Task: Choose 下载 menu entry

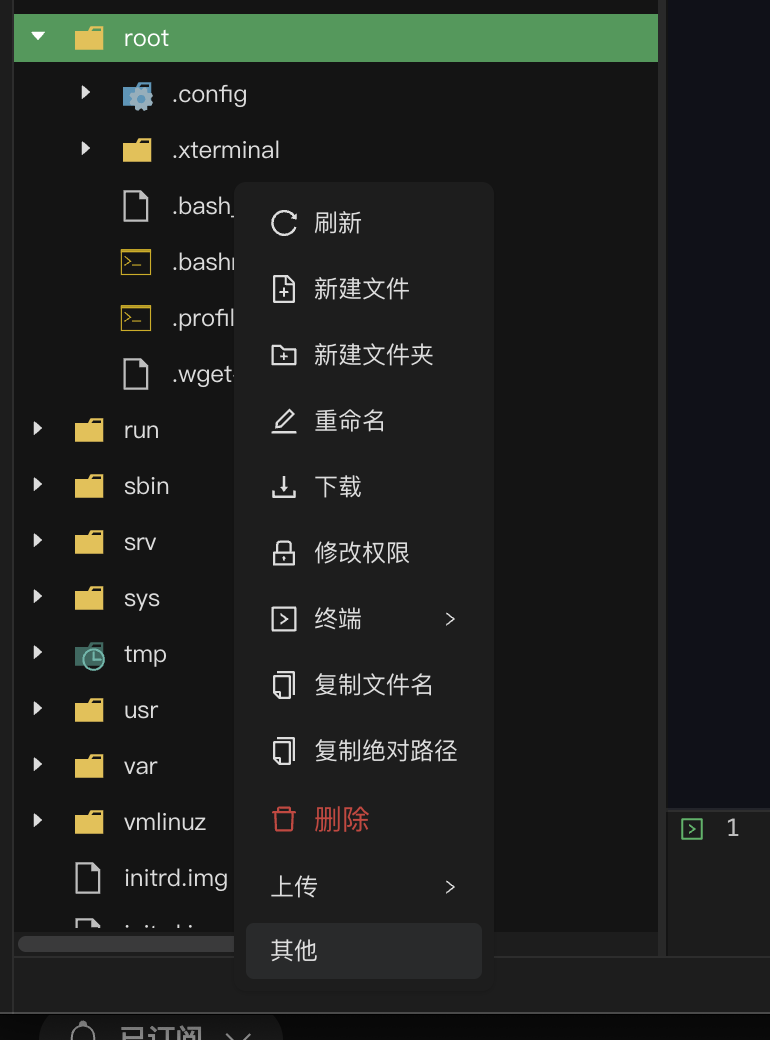Action: click(363, 487)
